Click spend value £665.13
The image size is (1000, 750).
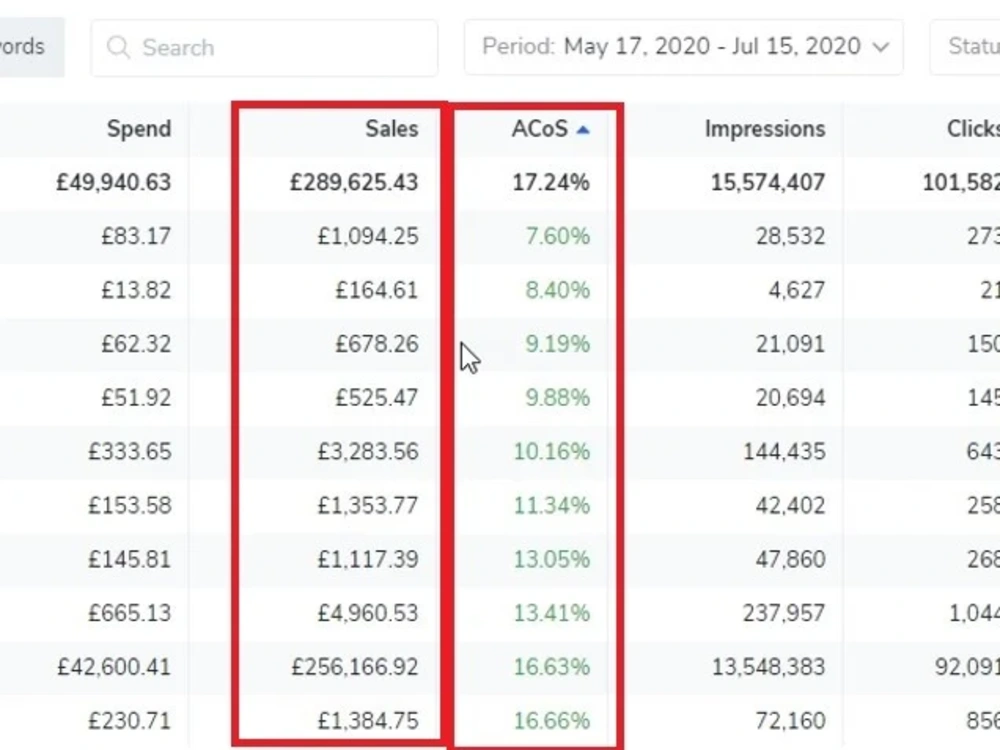coord(129,614)
